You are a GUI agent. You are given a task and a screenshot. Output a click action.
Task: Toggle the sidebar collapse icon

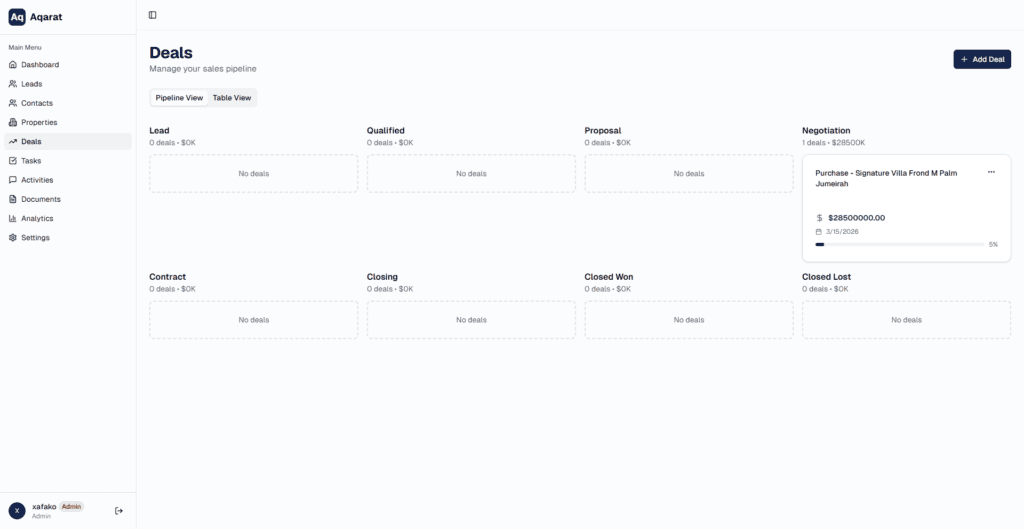pyautogui.click(x=152, y=15)
